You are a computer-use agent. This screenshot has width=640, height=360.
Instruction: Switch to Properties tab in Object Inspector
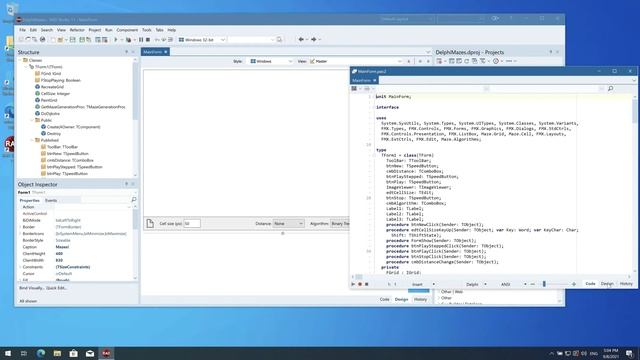(x=29, y=200)
